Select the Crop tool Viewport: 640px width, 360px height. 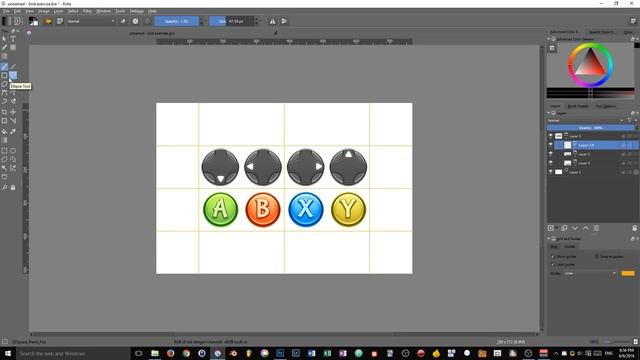4,112
